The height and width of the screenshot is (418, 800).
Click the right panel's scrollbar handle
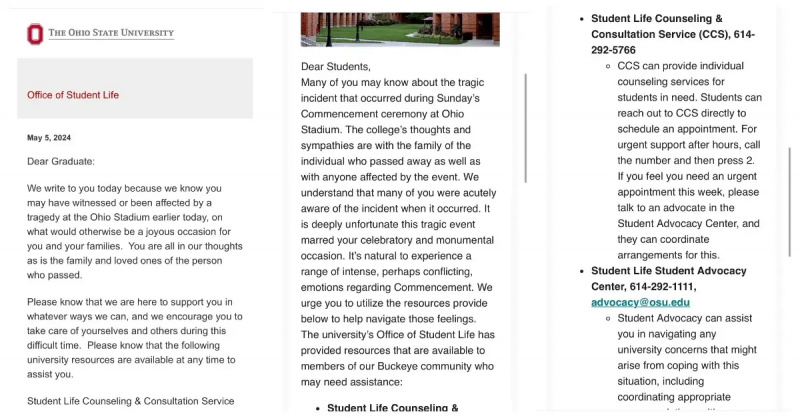(x=790, y=202)
